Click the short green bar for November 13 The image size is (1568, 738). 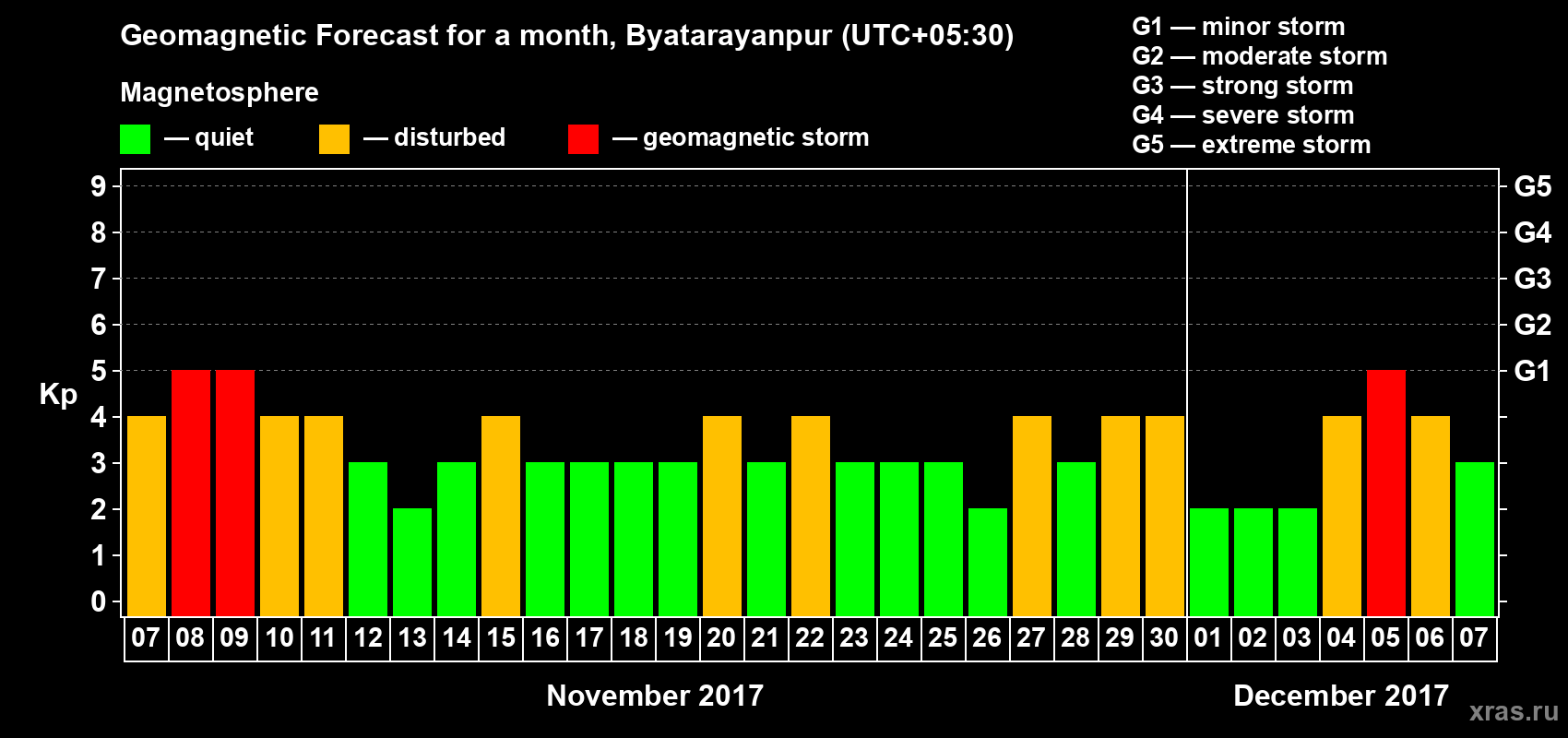click(412, 563)
